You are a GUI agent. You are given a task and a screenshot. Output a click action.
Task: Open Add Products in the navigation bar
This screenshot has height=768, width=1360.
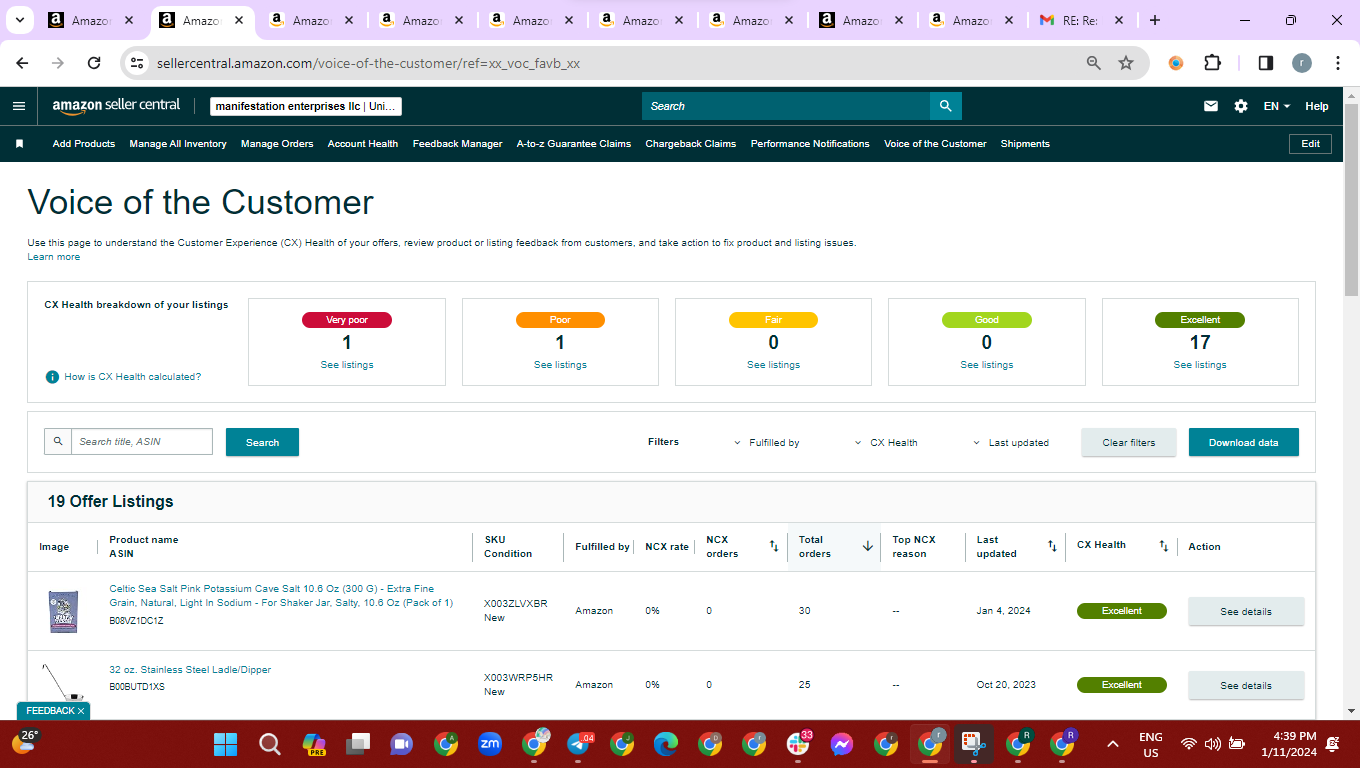click(x=84, y=144)
